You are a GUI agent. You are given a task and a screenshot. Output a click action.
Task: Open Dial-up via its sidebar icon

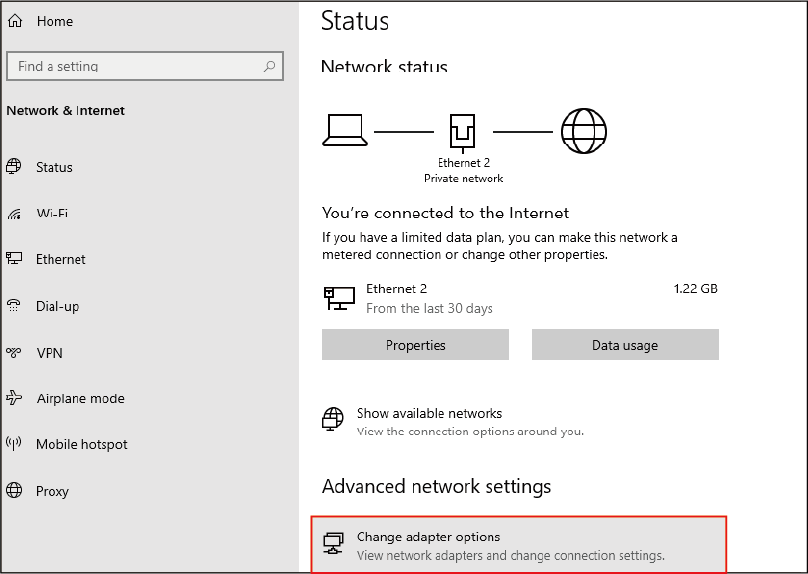pos(15,306)
